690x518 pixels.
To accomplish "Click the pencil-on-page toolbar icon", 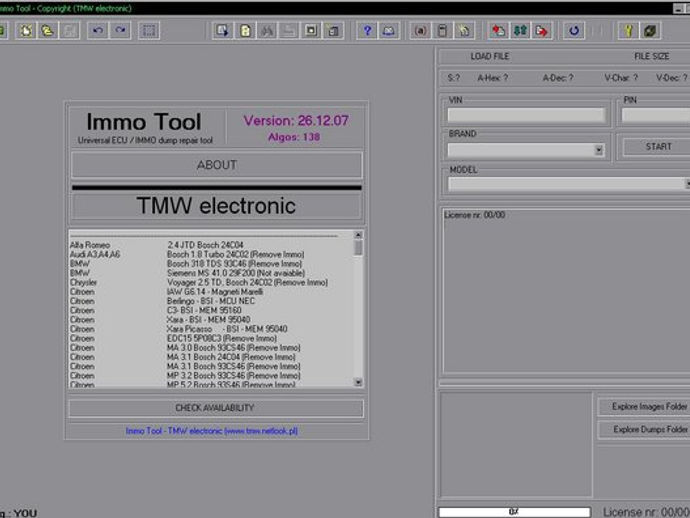I will coord(464,31).
